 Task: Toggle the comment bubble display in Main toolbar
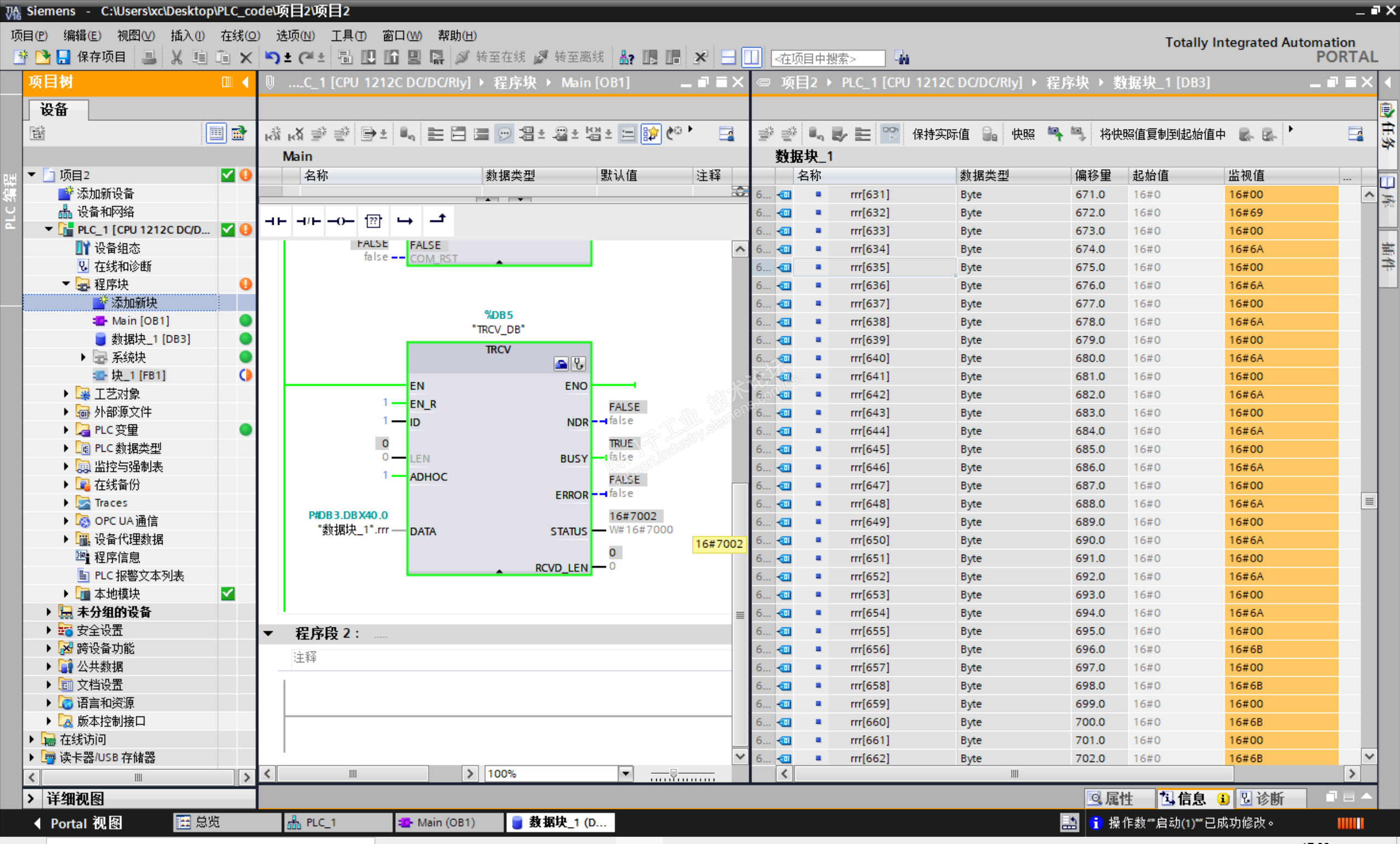coord(504,134)
